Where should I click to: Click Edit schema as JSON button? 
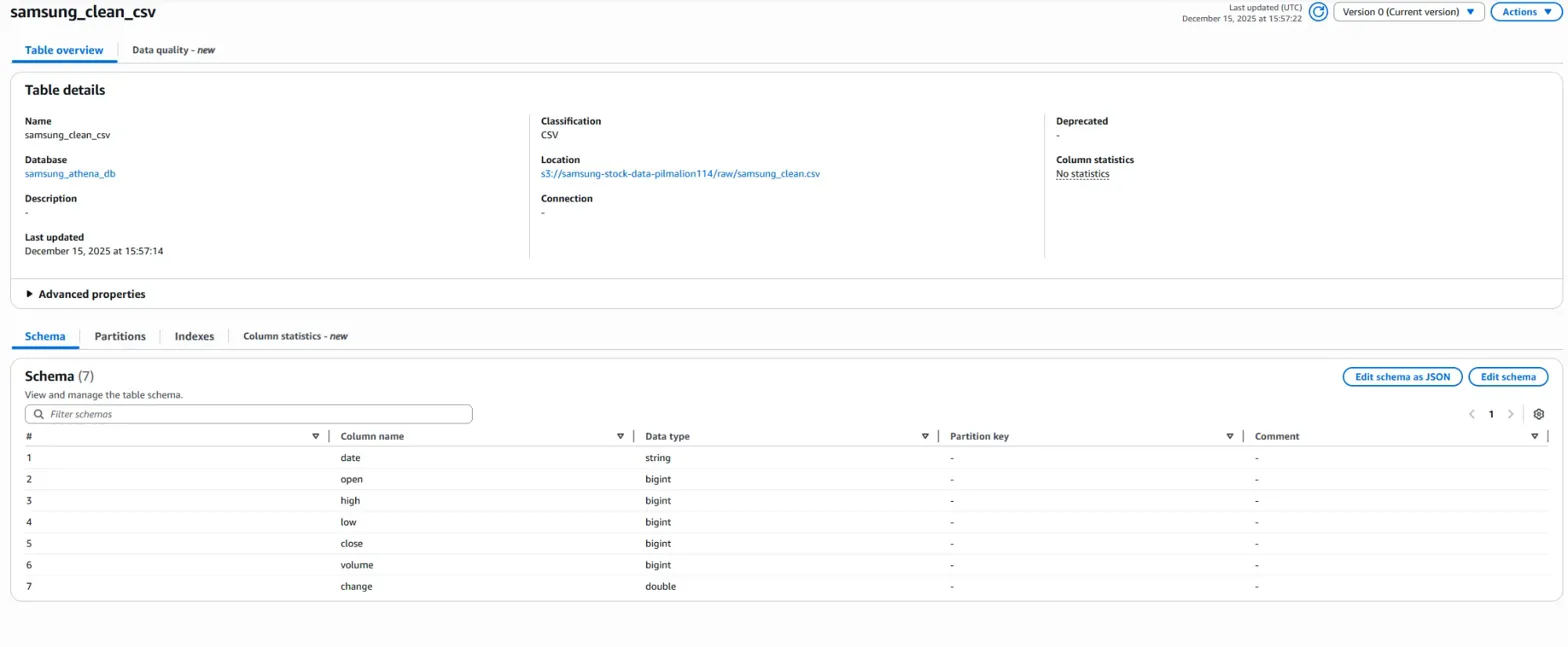(x=1403, y=376)
